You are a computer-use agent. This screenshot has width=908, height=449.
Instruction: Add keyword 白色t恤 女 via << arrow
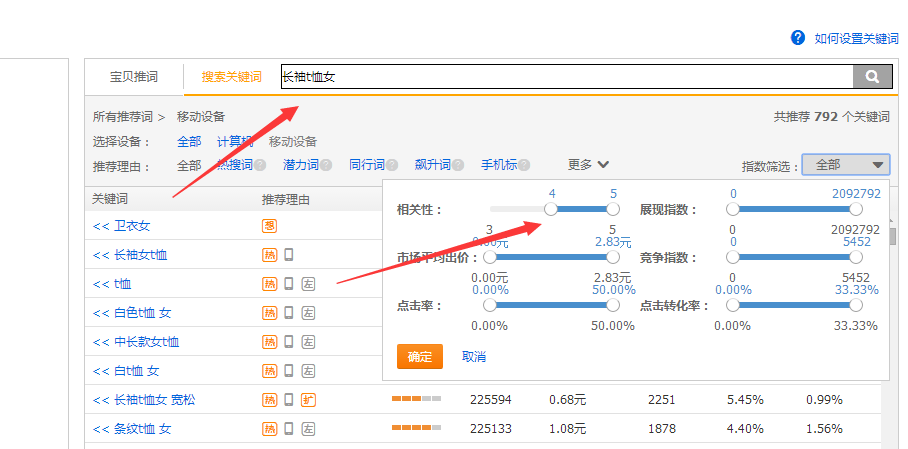tap(100, 313)
